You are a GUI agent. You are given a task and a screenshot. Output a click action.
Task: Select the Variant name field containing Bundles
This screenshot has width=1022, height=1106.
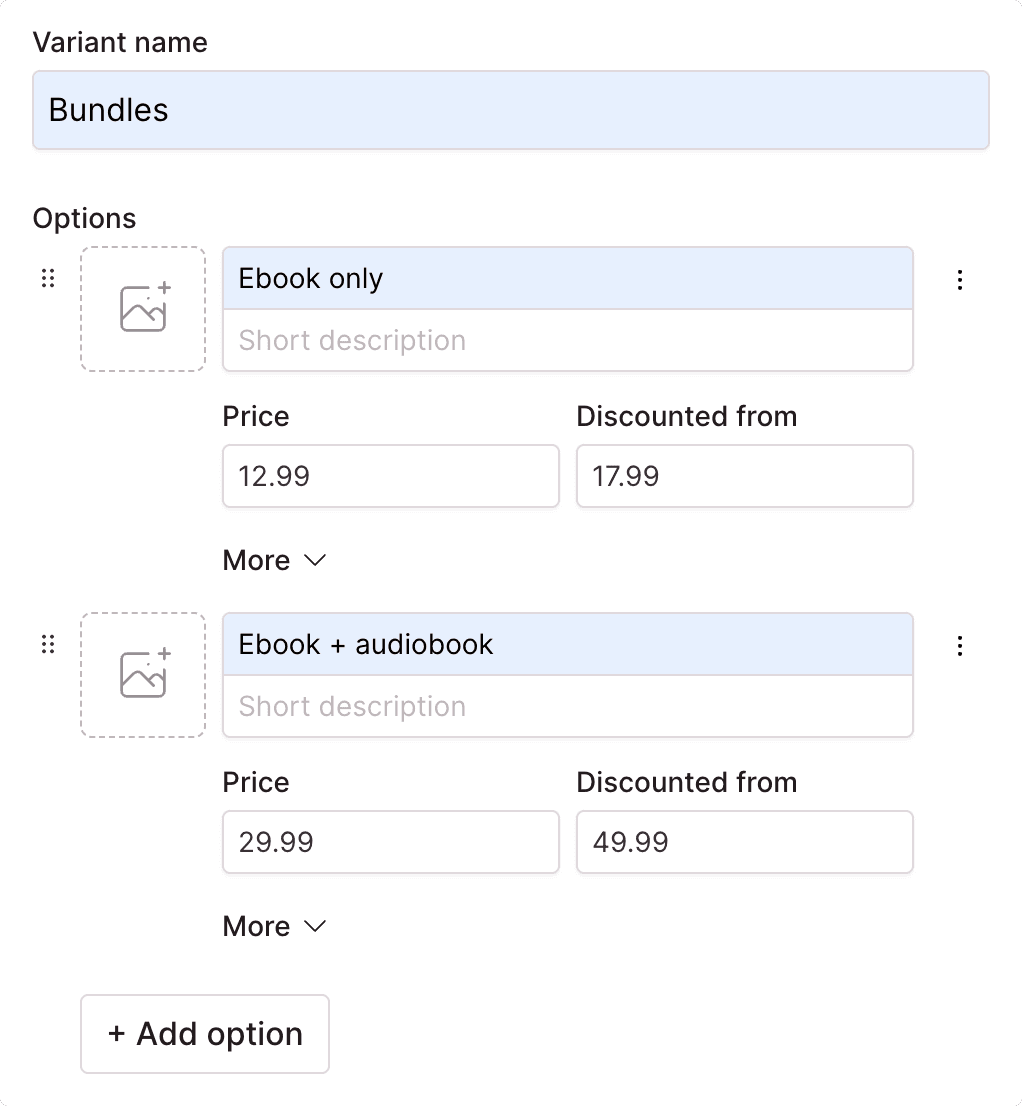click(x=510, y=110)
